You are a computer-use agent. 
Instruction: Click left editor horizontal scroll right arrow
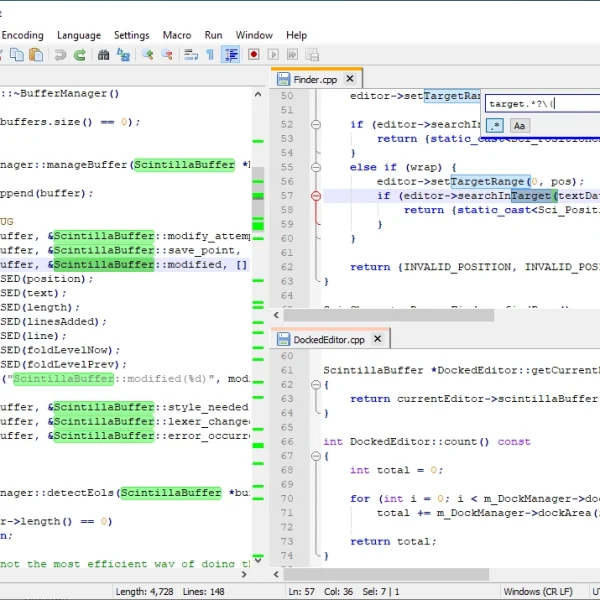[x=244, y=574]
